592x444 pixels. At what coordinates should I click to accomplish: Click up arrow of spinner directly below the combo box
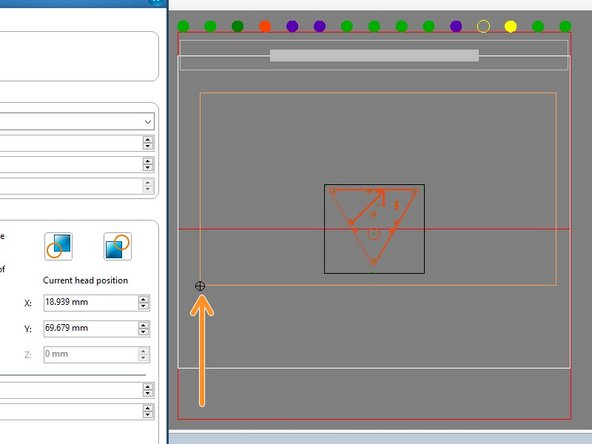[x=148, y=140]
